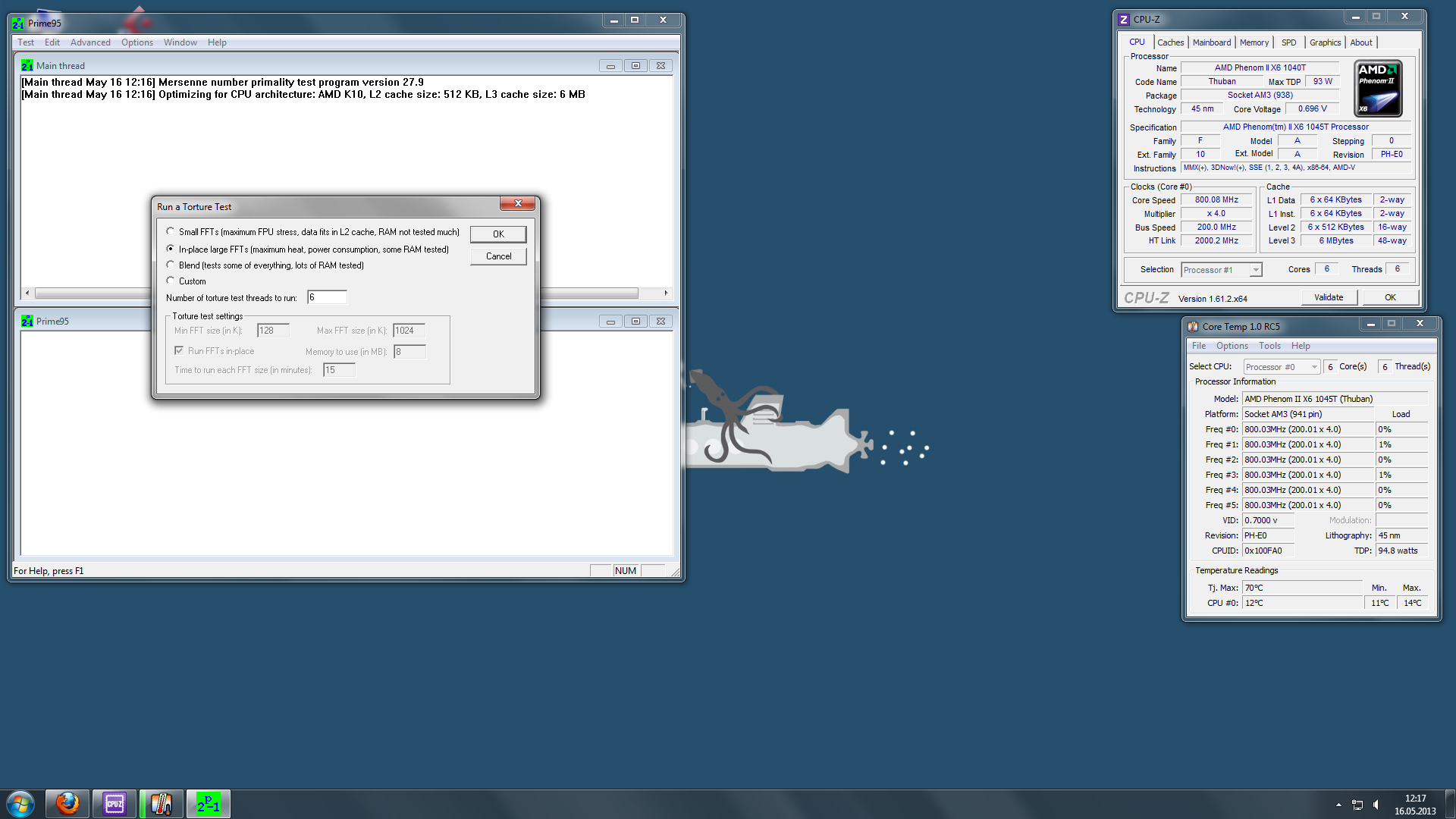Show hidden system tray icons
The height and width of the screenshot is (819, 1456).
click(1338, 805)
